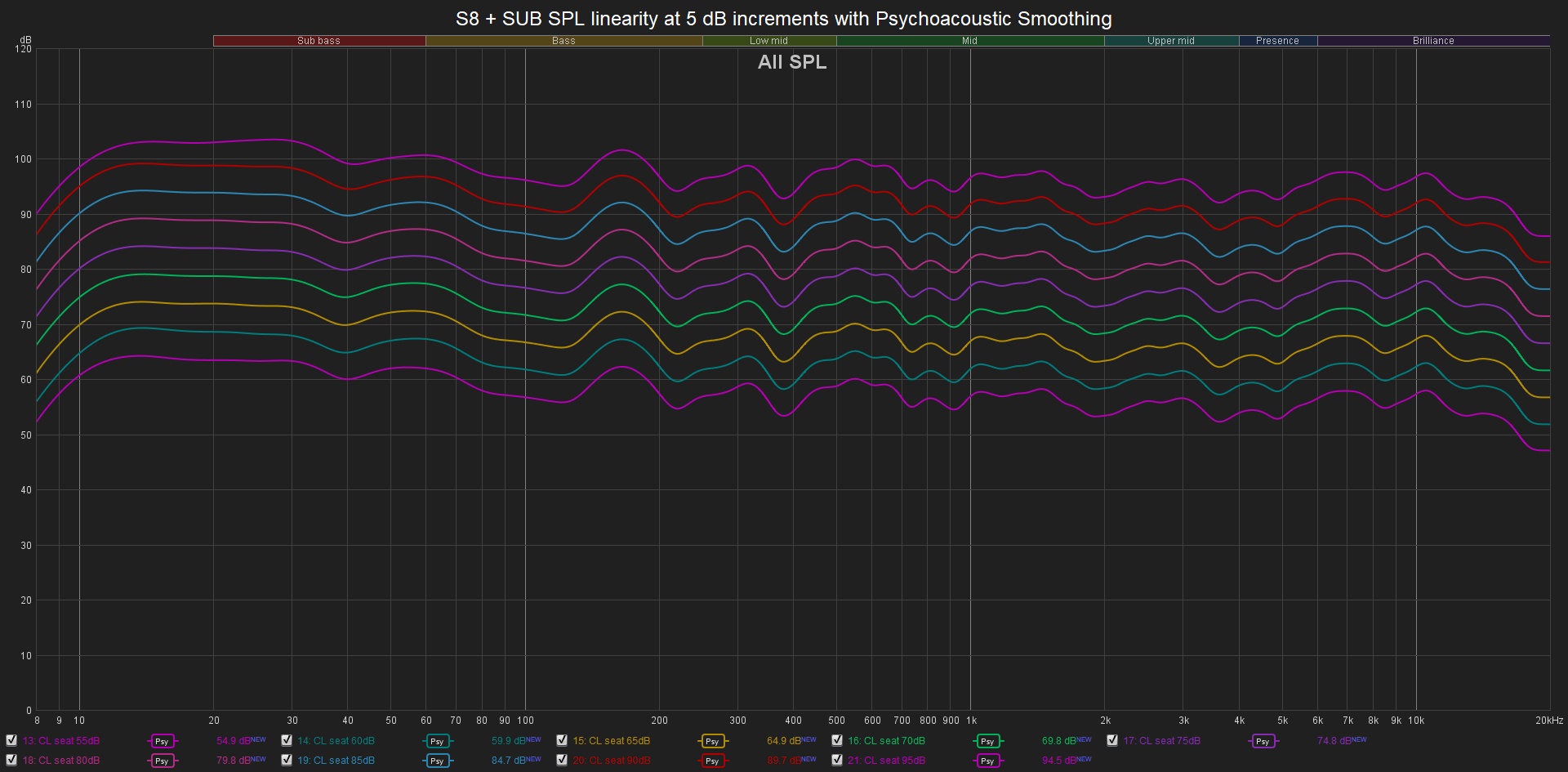Image resolution: width=1568 pixels, height=772 pixels.
Task: Click the '21: CL seat 95dB' legend label
Action: pos(887,761)
